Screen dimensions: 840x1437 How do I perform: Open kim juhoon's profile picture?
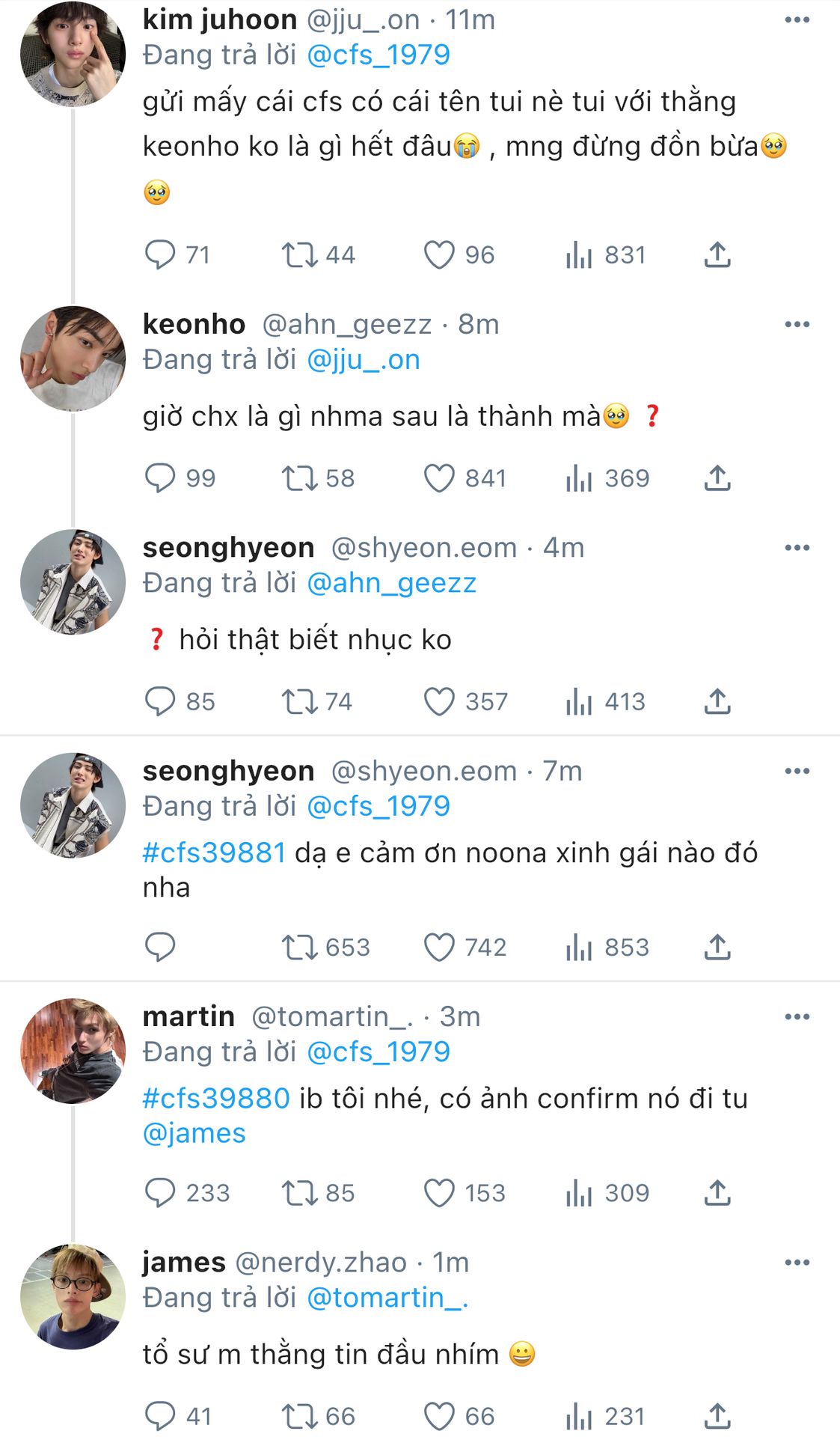pyautogui.click(x=73, y=54)
